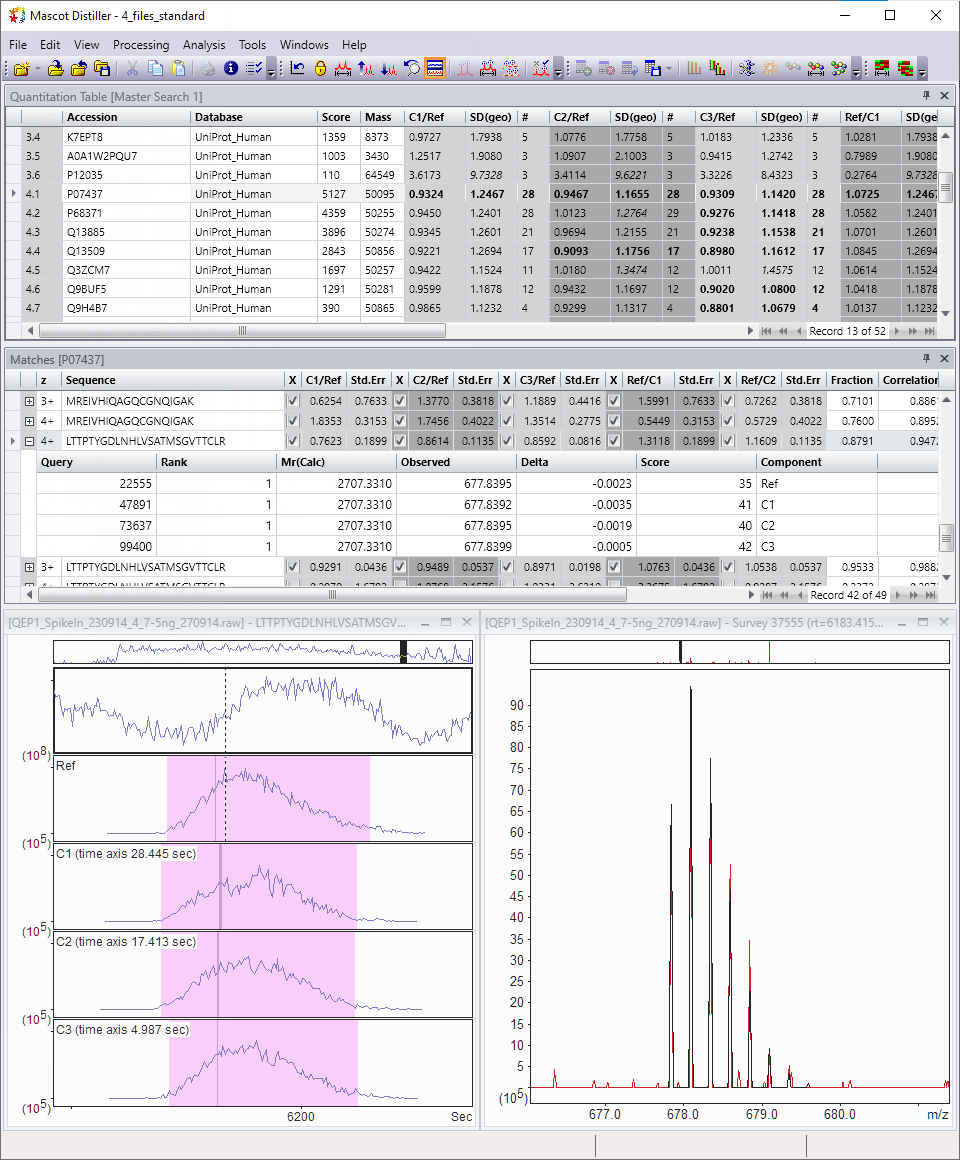Click the checklist properties icon
This screenshot has height=1160, width=960.
(254, 69)
